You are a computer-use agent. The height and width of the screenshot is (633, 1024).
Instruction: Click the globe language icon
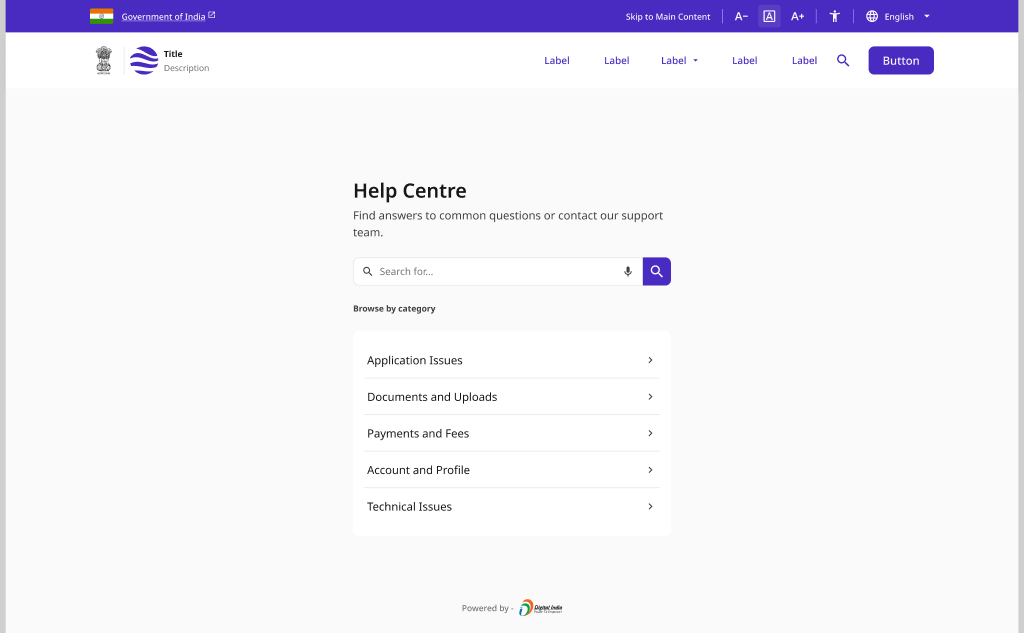click(x=872, y=16)
